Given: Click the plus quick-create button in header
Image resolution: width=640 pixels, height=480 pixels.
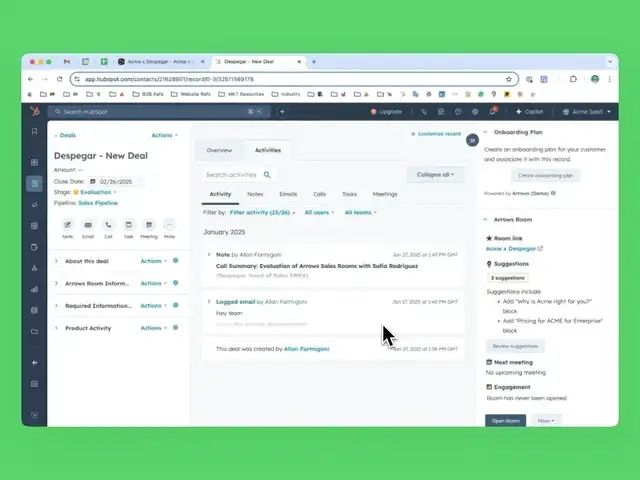Looking at the screenshot, I should tap(282, 111).
